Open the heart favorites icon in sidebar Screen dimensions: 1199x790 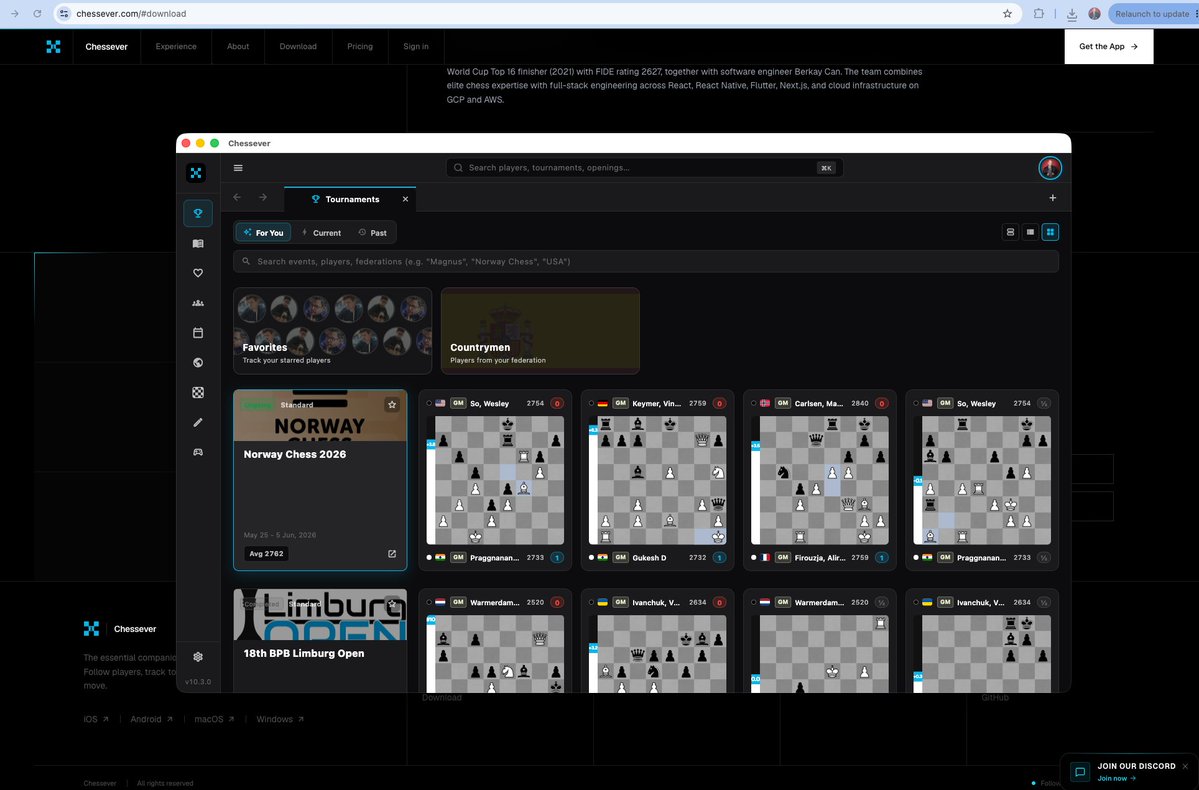(198, 273)
